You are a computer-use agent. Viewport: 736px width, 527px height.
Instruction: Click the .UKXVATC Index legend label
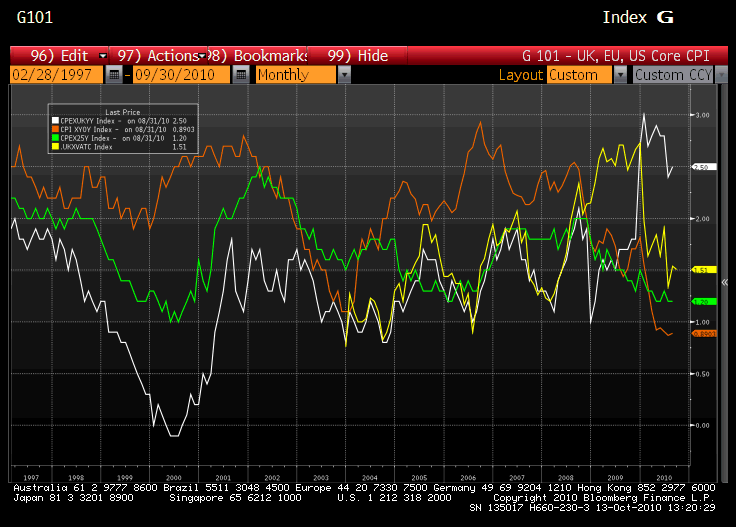pos(86,147)
